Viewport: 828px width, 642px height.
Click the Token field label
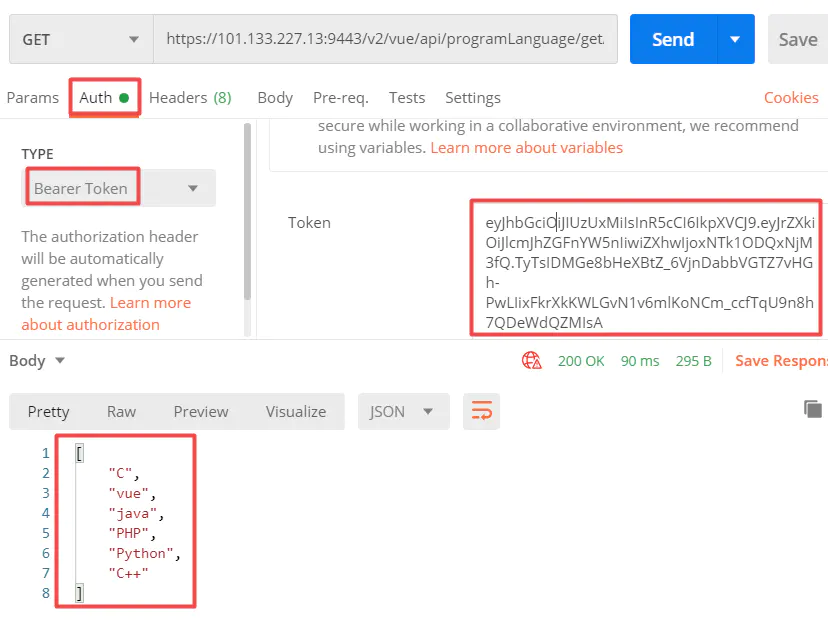pyautogui.click(x=309, y=222)
